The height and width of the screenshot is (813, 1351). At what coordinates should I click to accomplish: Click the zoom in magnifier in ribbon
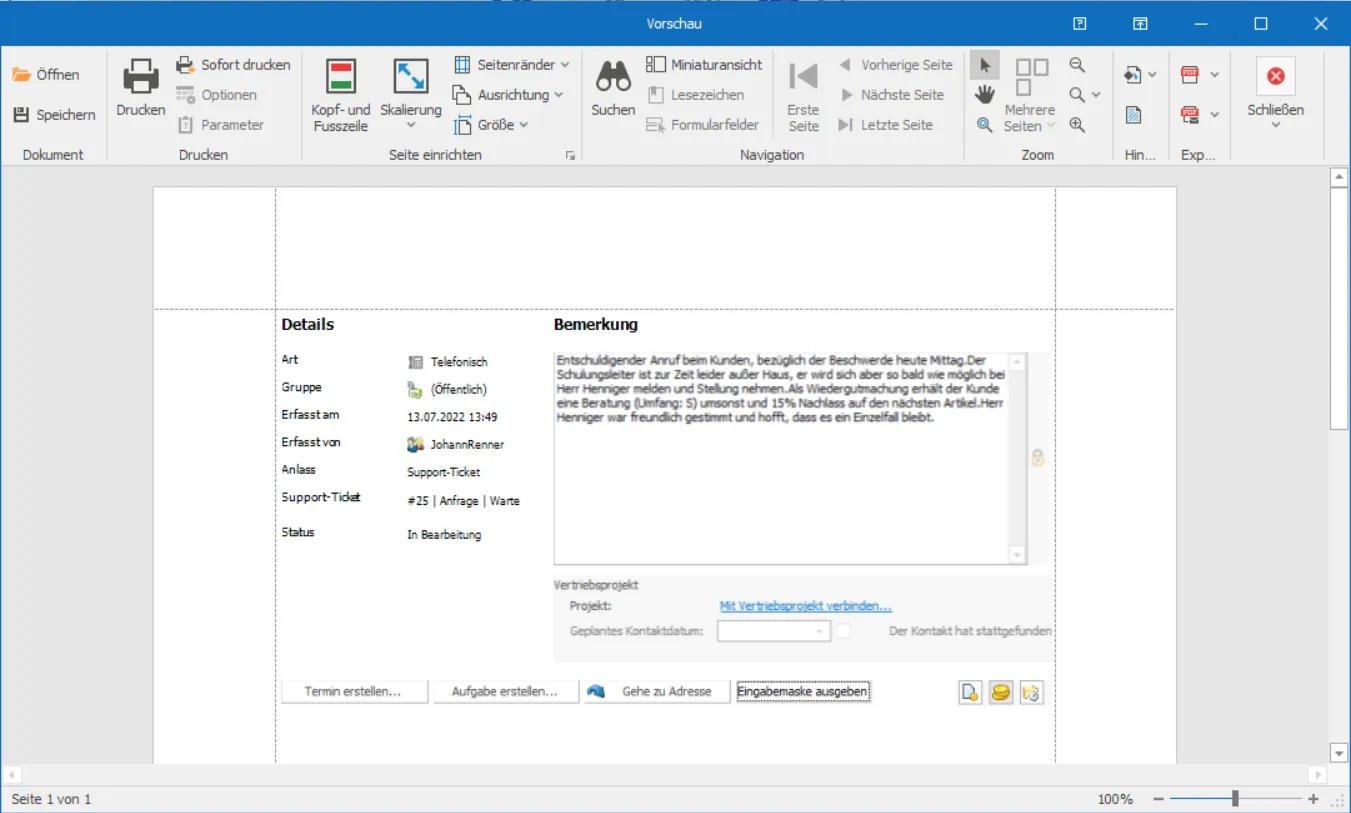(1077, 125)
